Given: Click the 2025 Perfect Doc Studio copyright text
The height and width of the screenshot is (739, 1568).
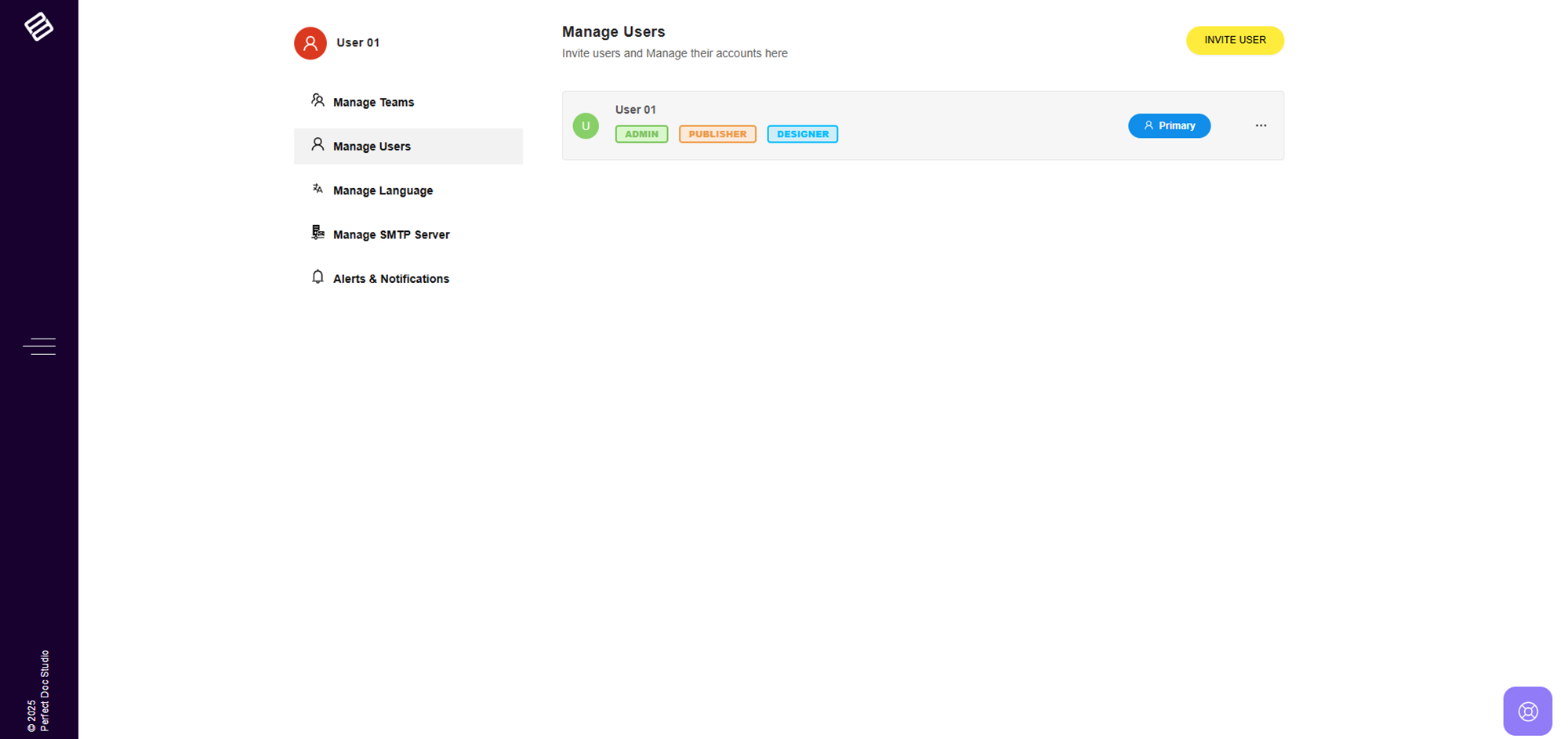Looking at the screenshot, I should click(38, 691).
